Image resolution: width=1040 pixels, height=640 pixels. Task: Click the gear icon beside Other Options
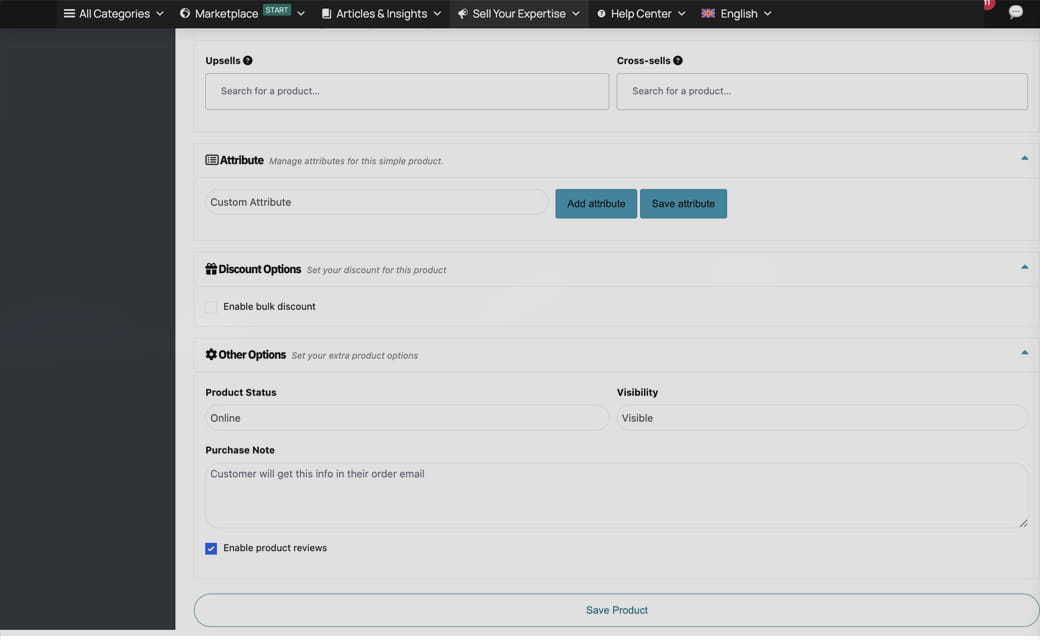(x=210, y=354)
